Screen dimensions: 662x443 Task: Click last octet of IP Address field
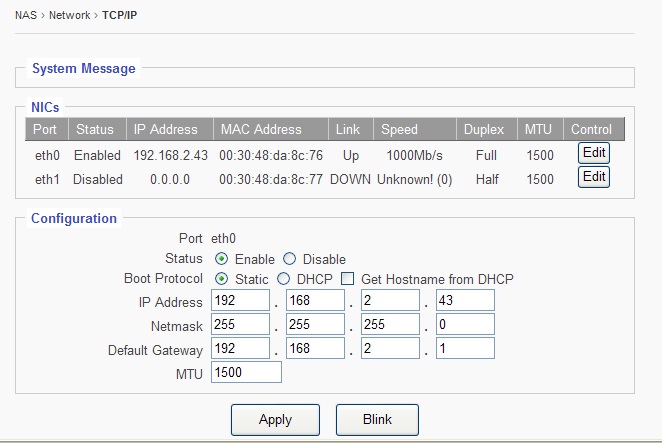(x=465, y=302)
